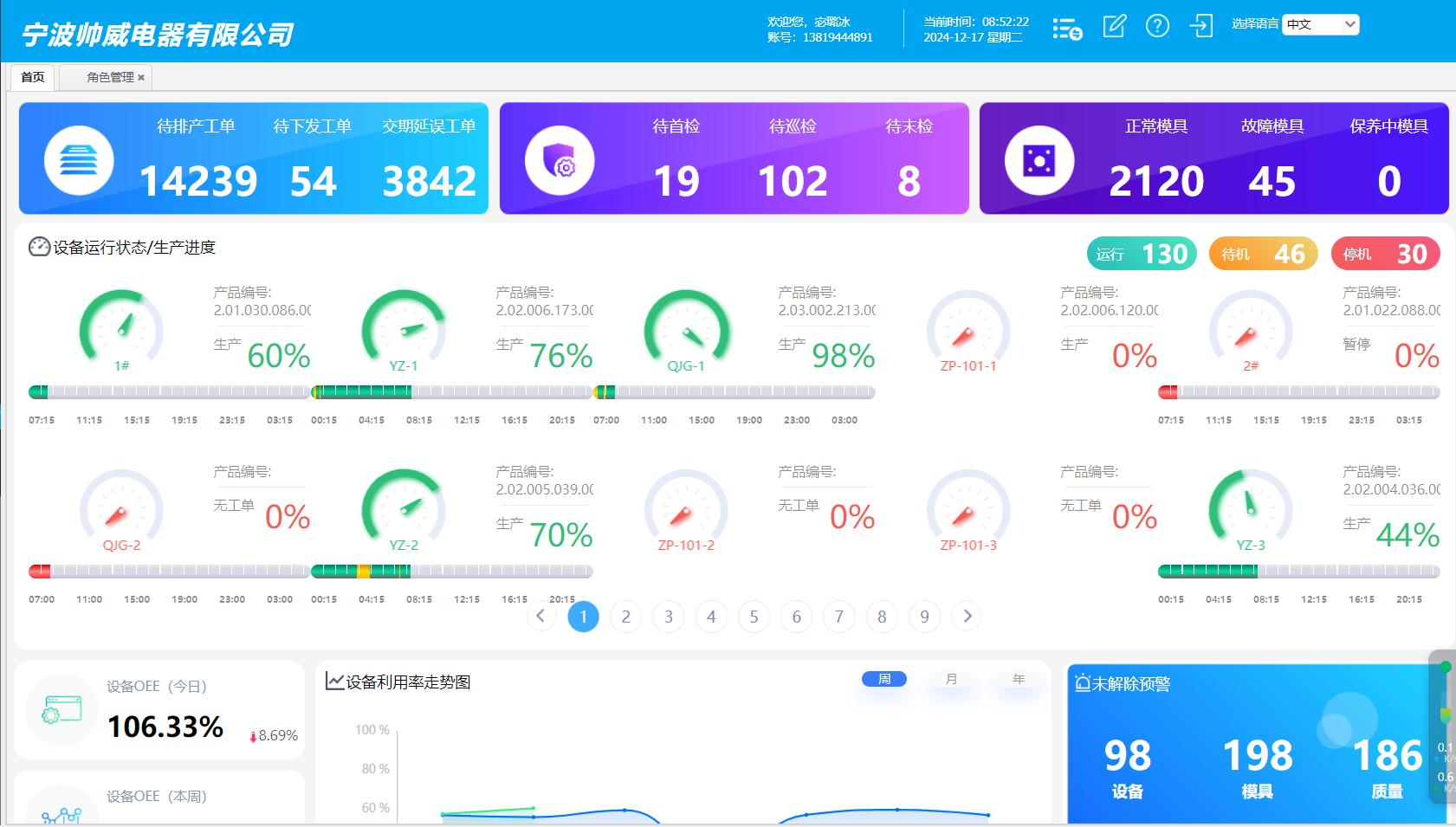Switch trend chart to 月 view
This screenshot has height=827, width=1456.
tap(951, 679)
